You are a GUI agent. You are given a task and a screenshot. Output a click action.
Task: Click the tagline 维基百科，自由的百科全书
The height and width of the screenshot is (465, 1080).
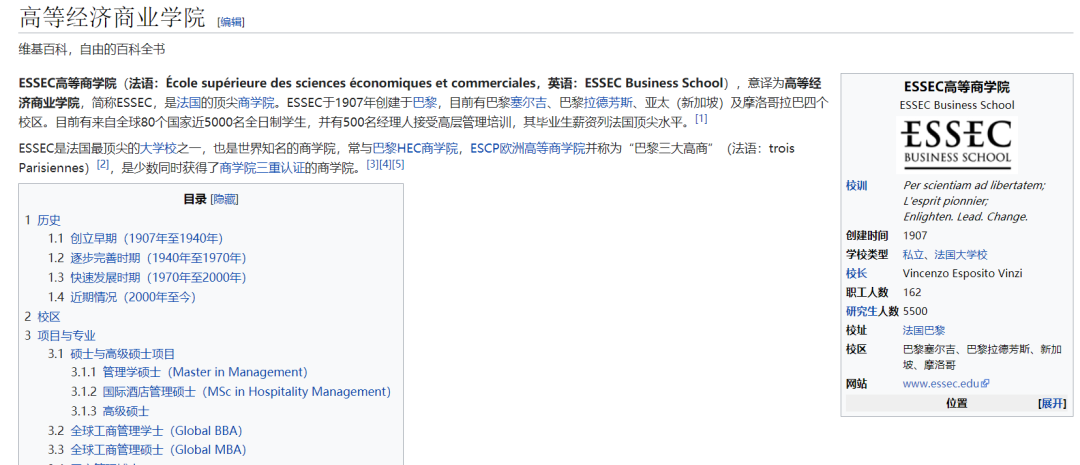[x=92, y=50]
